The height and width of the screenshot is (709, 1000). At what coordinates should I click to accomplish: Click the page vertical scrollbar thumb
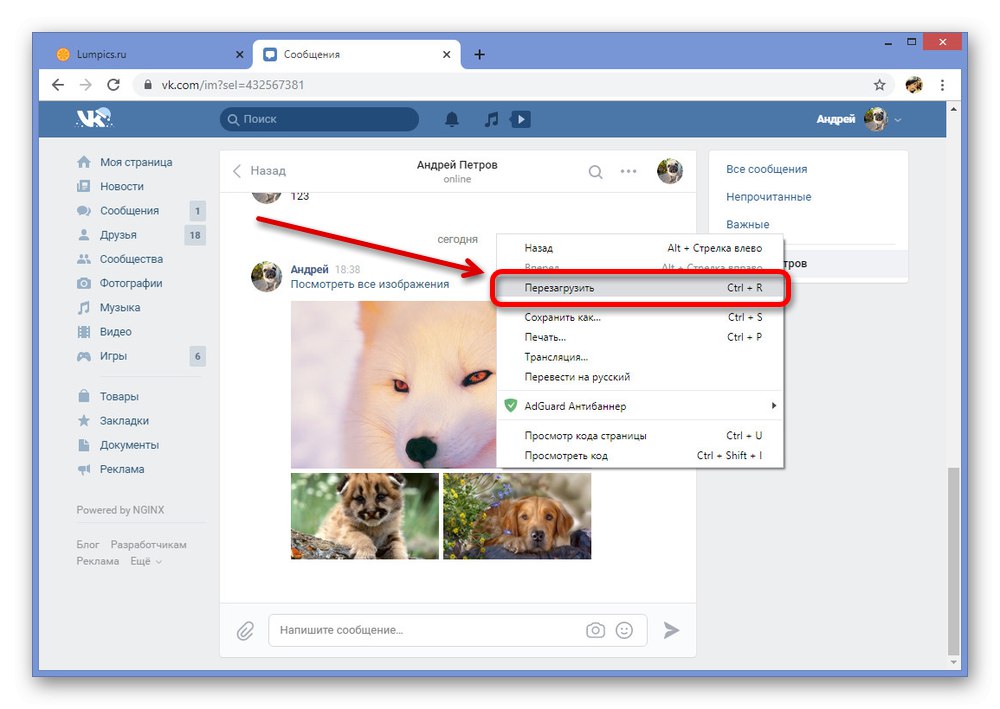point(953,561)
